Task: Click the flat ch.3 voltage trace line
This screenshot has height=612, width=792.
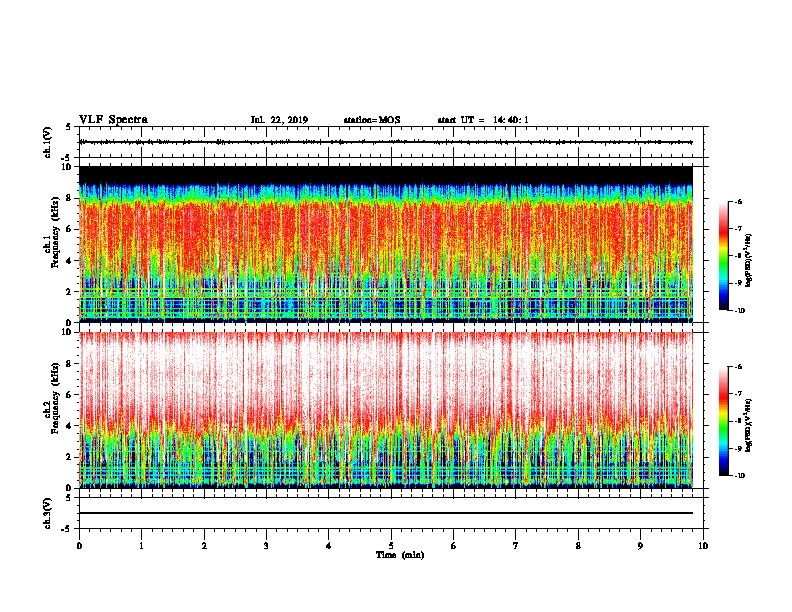Action: (386, 513)
